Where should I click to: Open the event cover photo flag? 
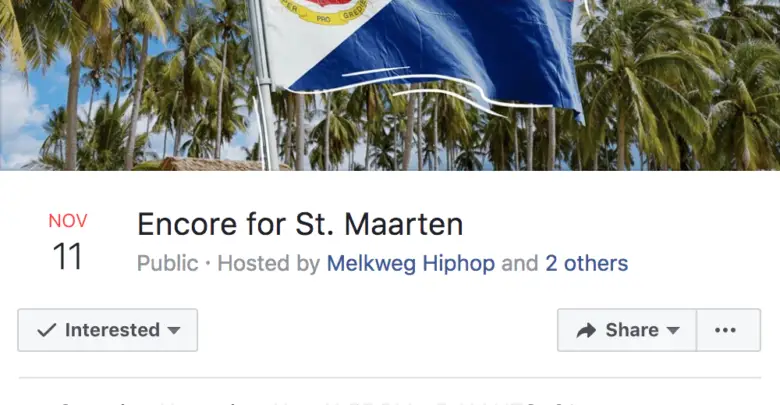420,55
